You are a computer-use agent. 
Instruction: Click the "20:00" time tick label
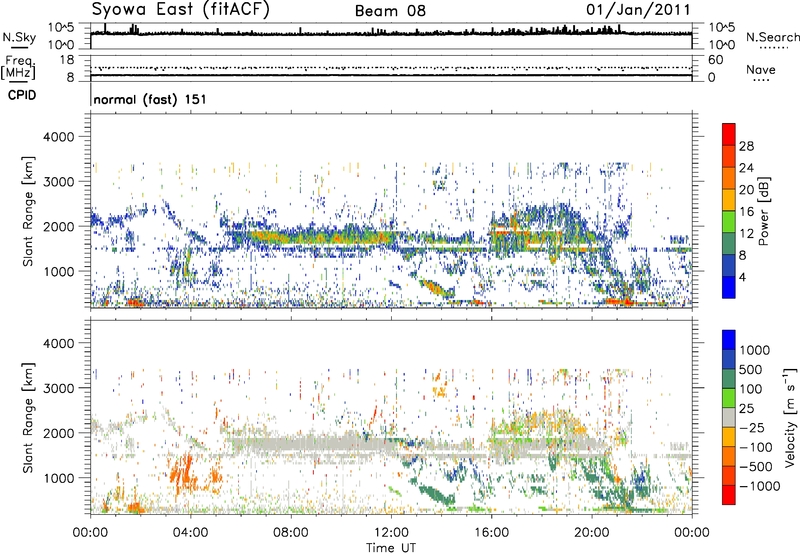click(x=591, y=533)
